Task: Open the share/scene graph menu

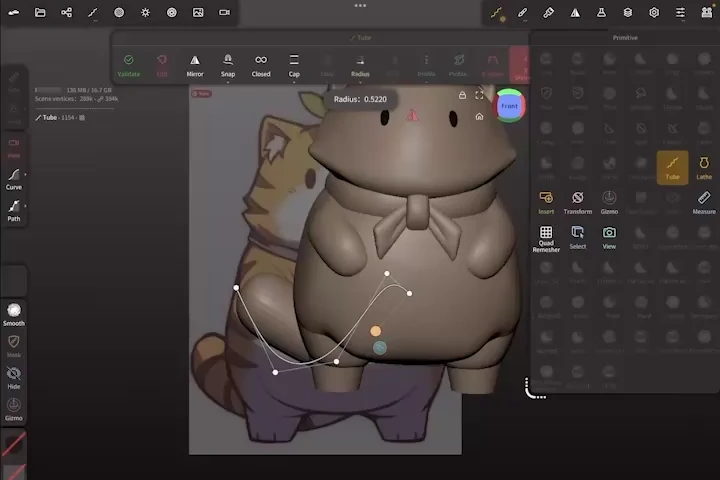Action: coord(66,12)
